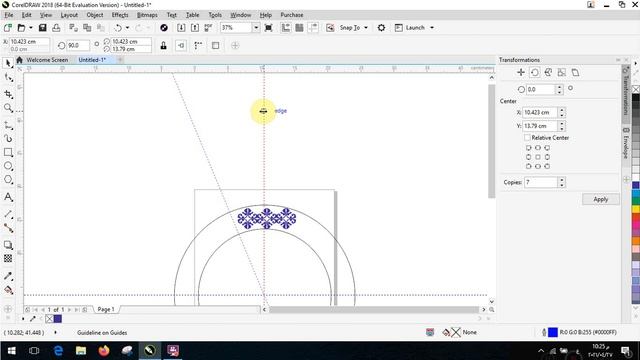Switch to Position tab in Transformations
The image size is (640, 360).
click(521, 73)
